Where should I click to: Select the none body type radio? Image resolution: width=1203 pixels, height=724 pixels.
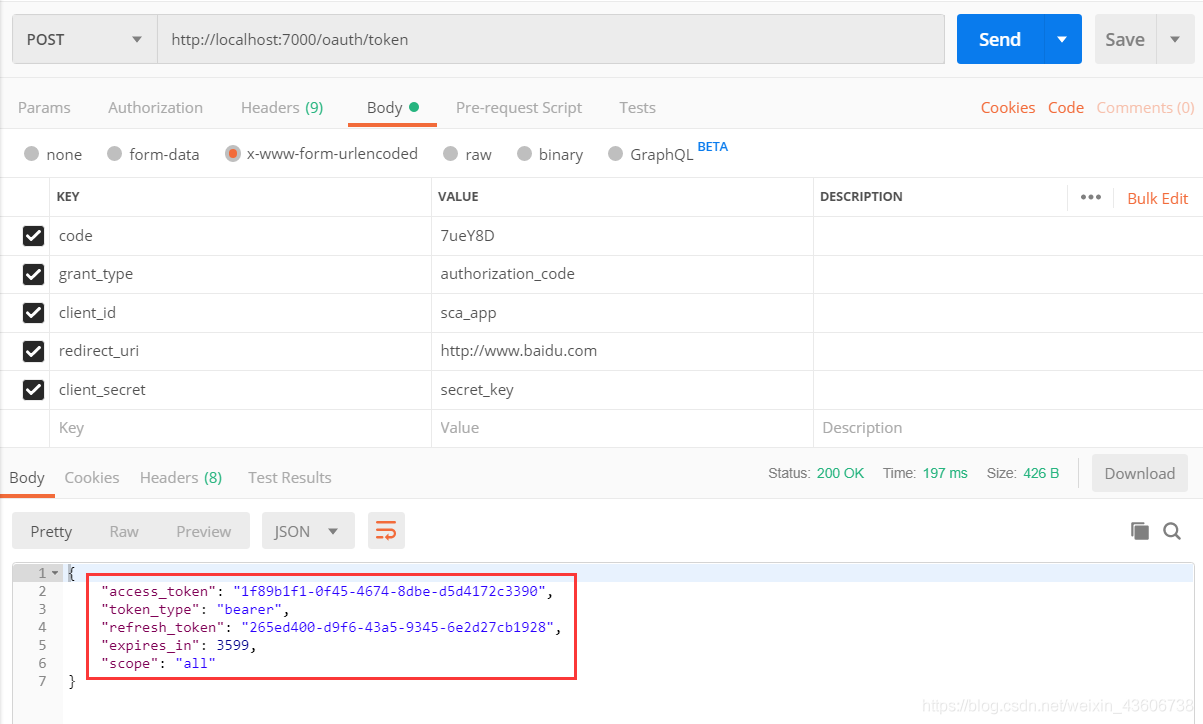pyautogui.click(x=32, y=154)
